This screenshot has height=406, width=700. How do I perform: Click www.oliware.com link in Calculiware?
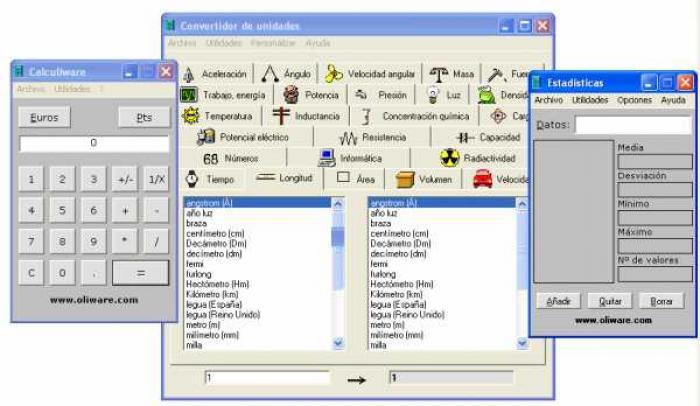pos(94,300)
